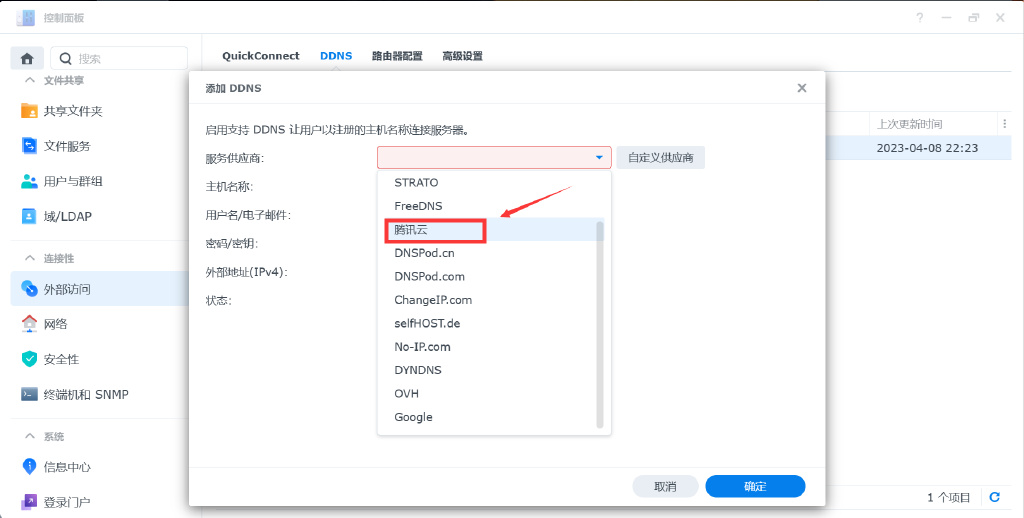Screen dimensions: 1024x518
Task: Click the User & Group (用户与群组) icon
Action: coord(29,181)
